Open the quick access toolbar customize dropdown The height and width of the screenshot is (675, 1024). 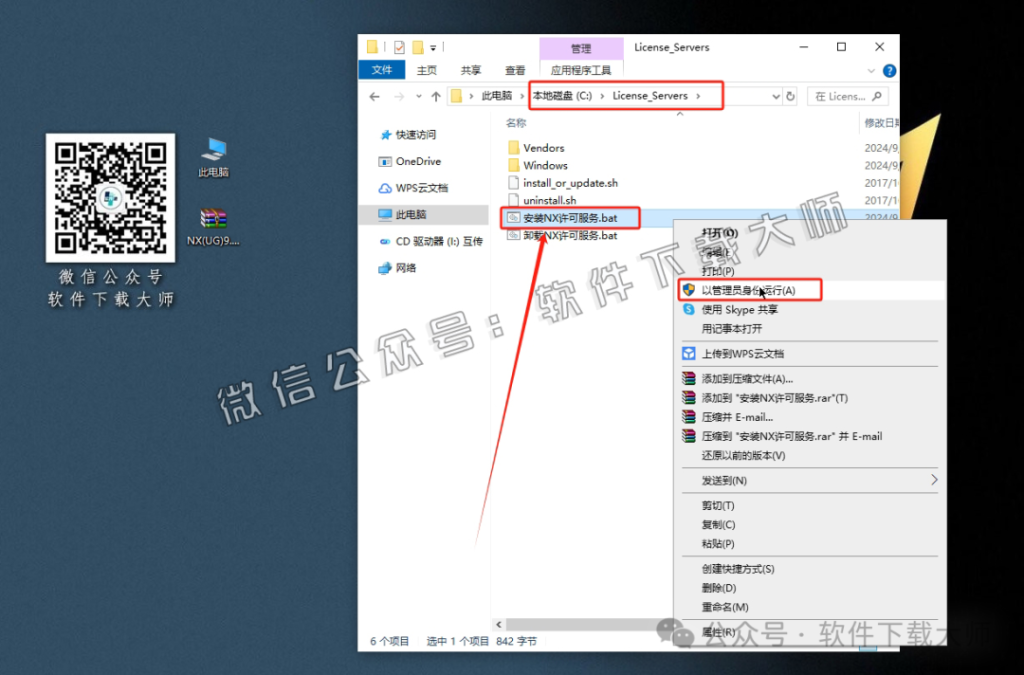434,46
